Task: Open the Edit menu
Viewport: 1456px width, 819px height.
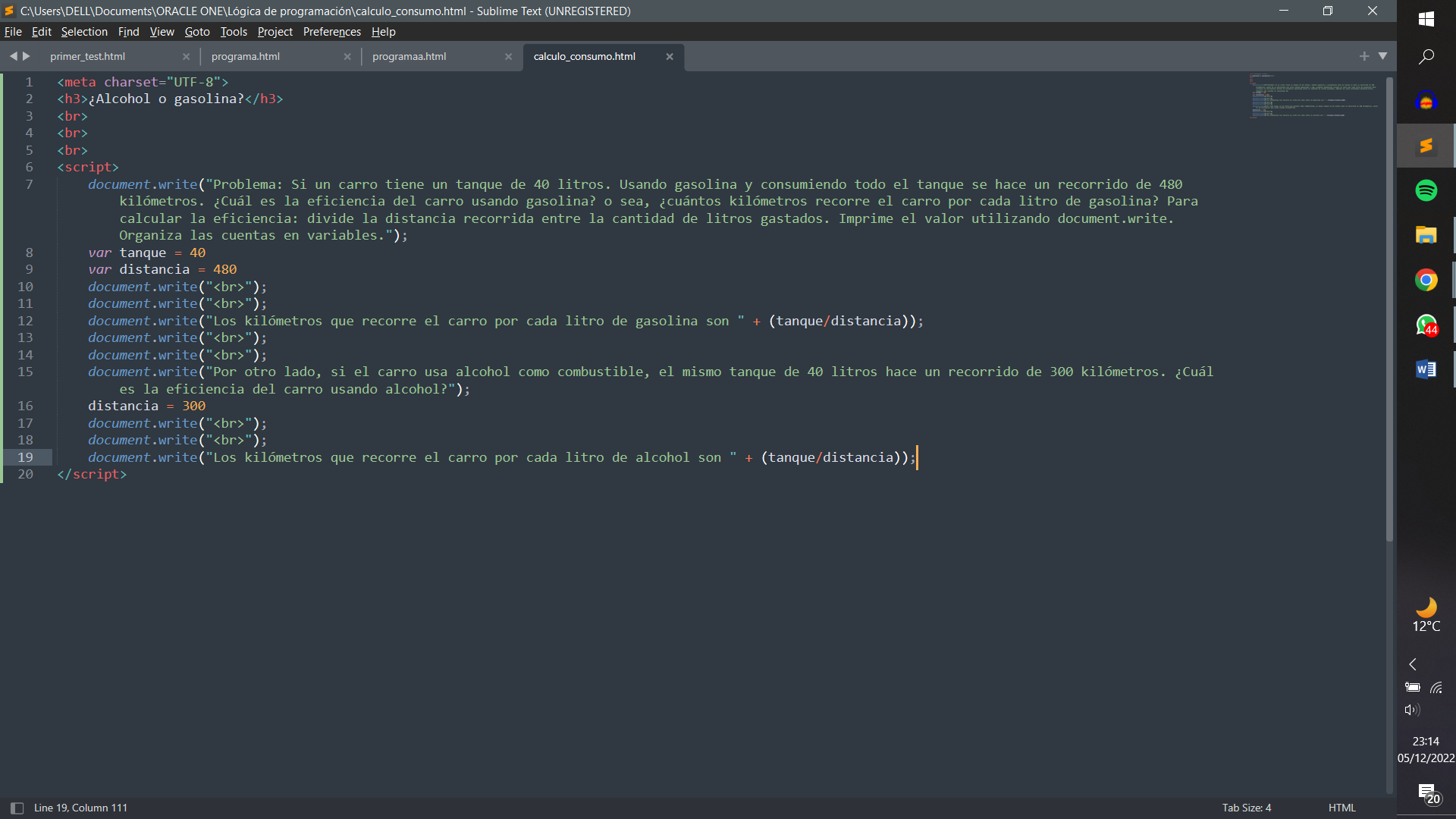Action: pos(41,31)
